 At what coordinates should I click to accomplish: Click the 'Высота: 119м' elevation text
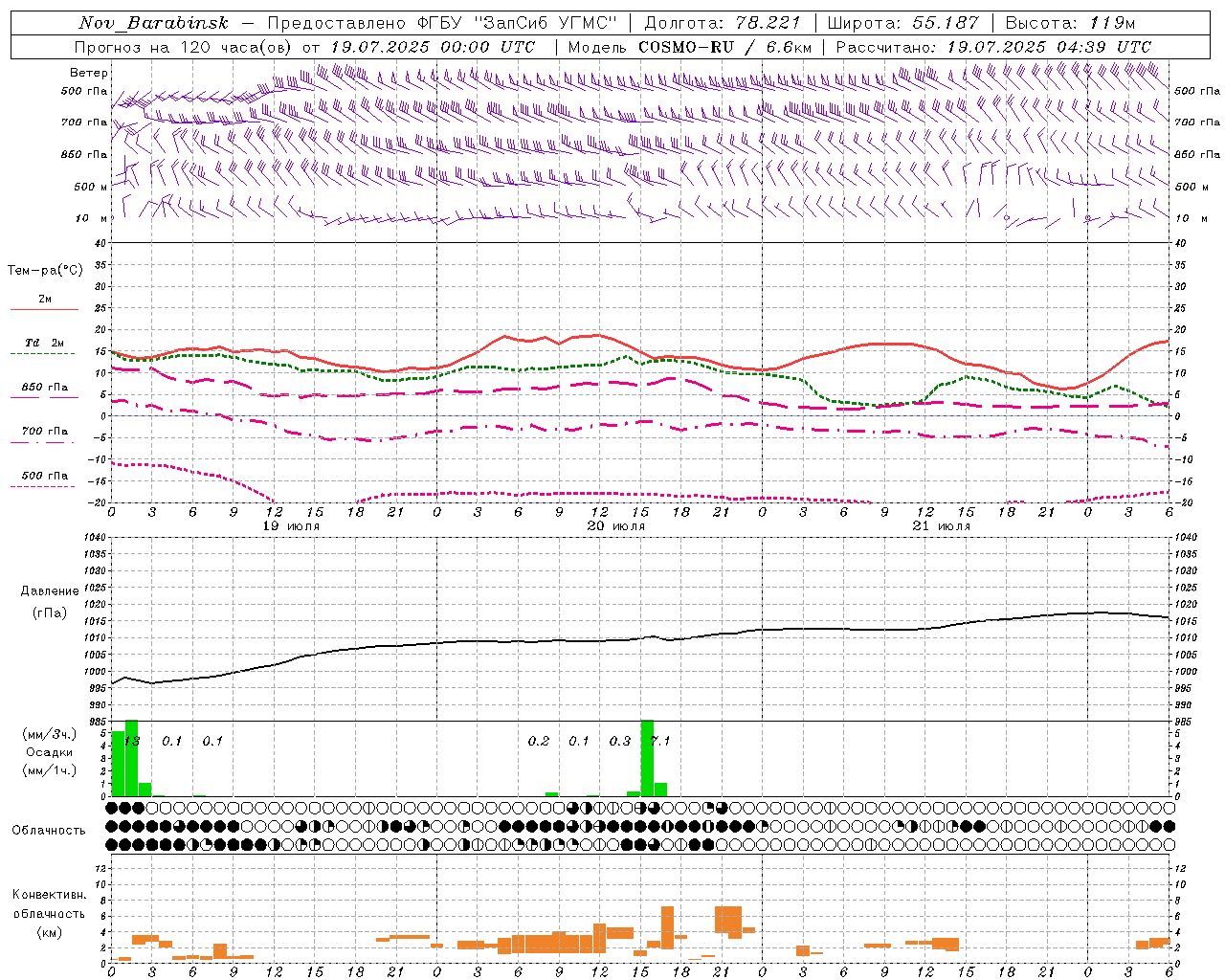(1071, 22)
